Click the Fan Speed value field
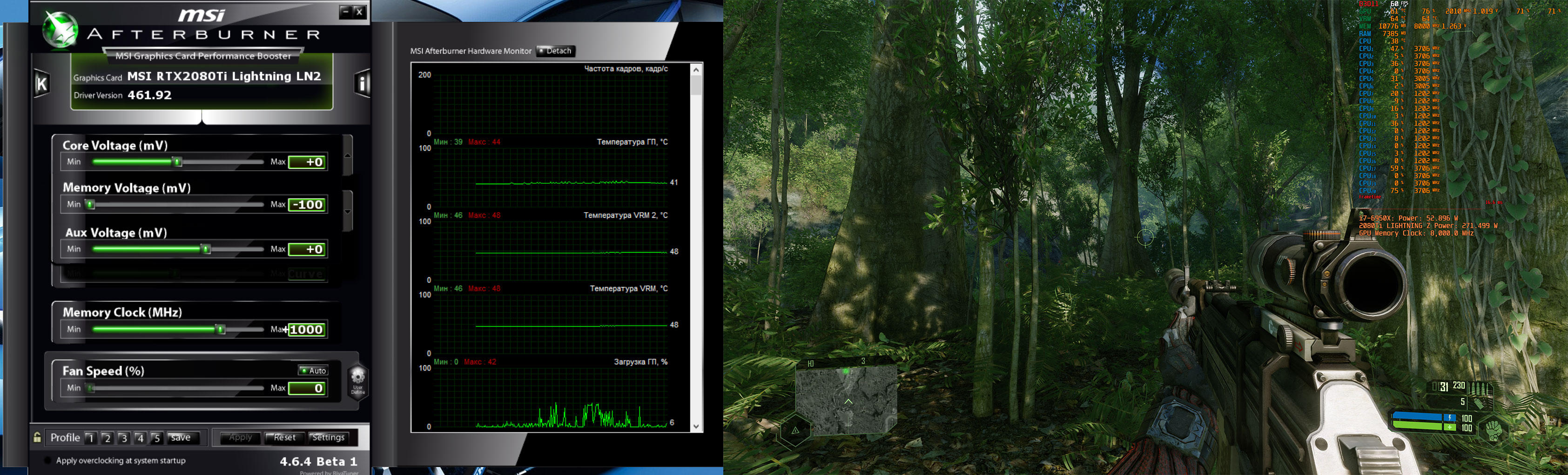The image size is (1568, 475). [x=307, y=388]
